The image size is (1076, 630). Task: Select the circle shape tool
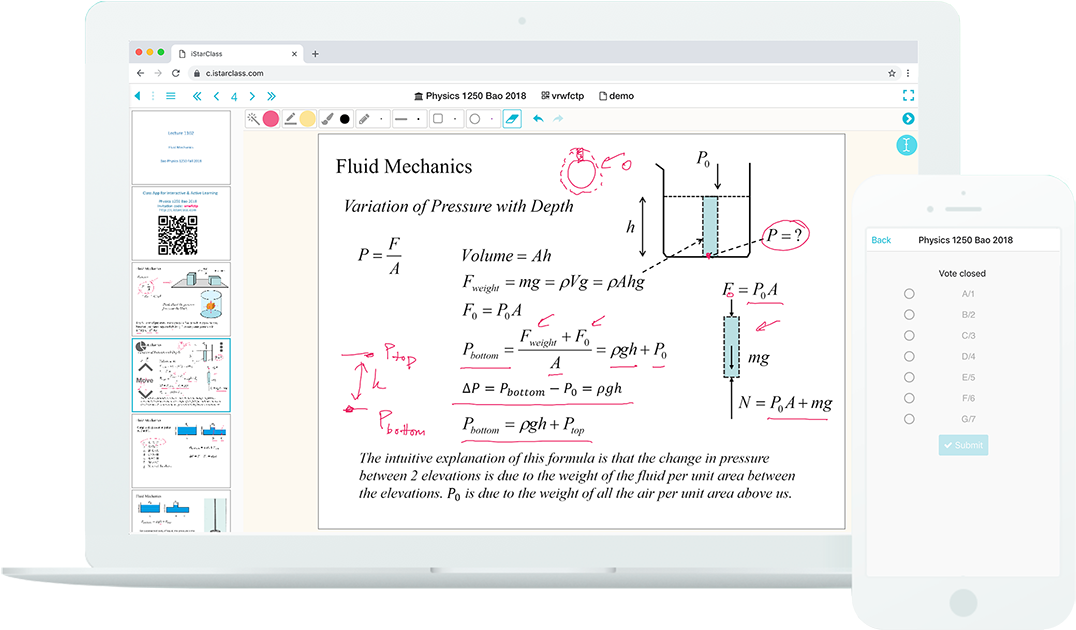coord(474,119)
